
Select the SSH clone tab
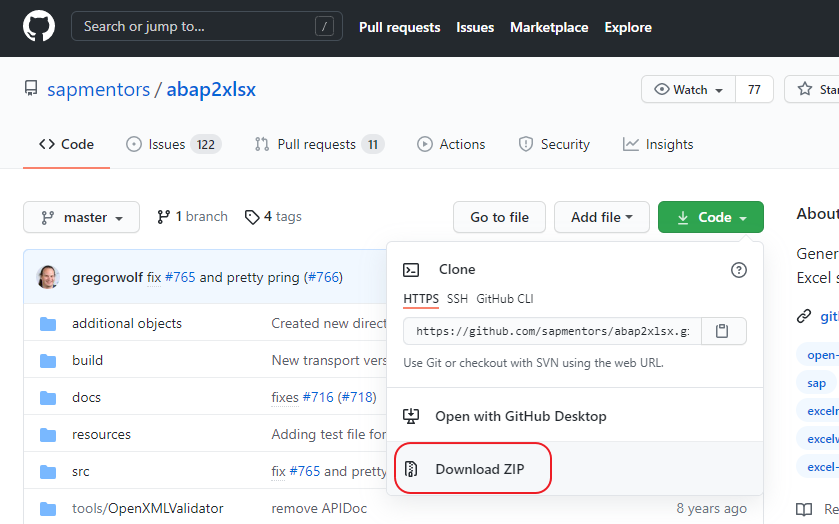click(x=457, y=299)
